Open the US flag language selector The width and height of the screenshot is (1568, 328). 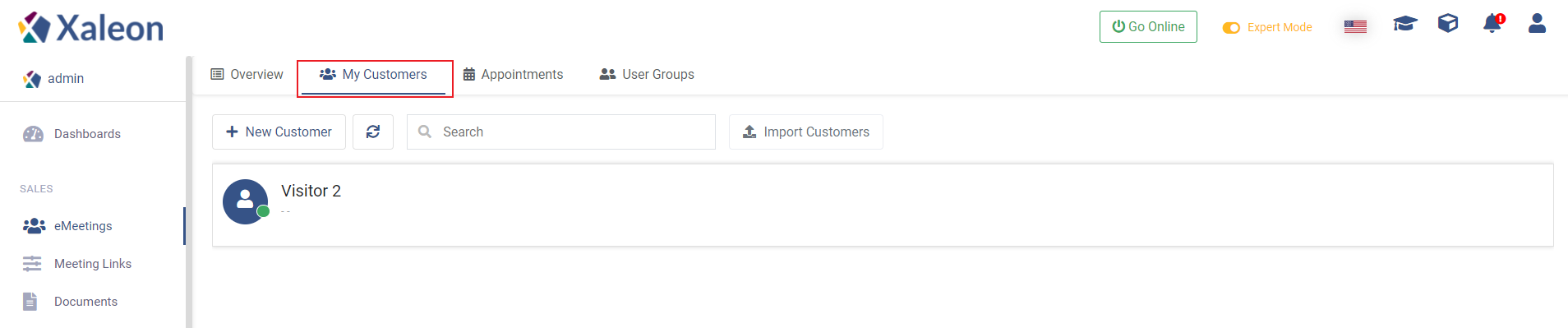coord(1355,27)
